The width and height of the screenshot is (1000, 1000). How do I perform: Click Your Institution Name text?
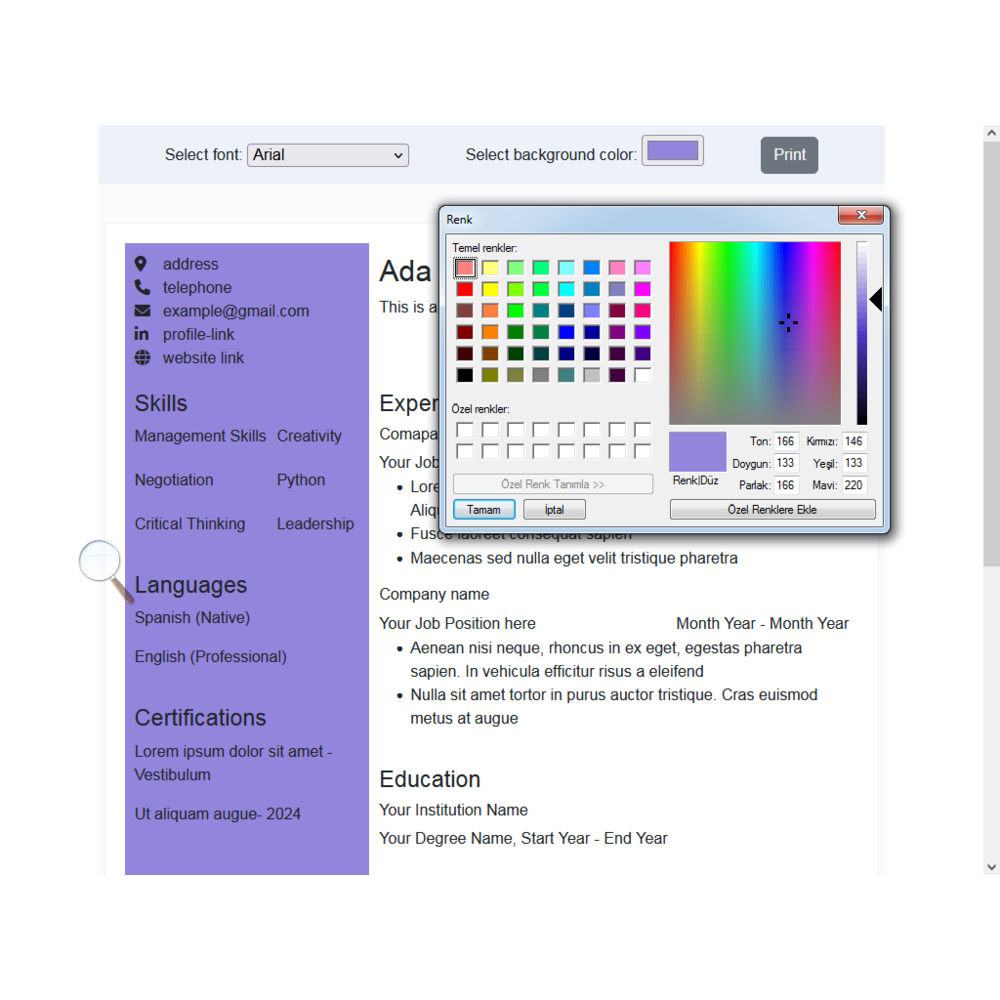click(x=453, y=810)
